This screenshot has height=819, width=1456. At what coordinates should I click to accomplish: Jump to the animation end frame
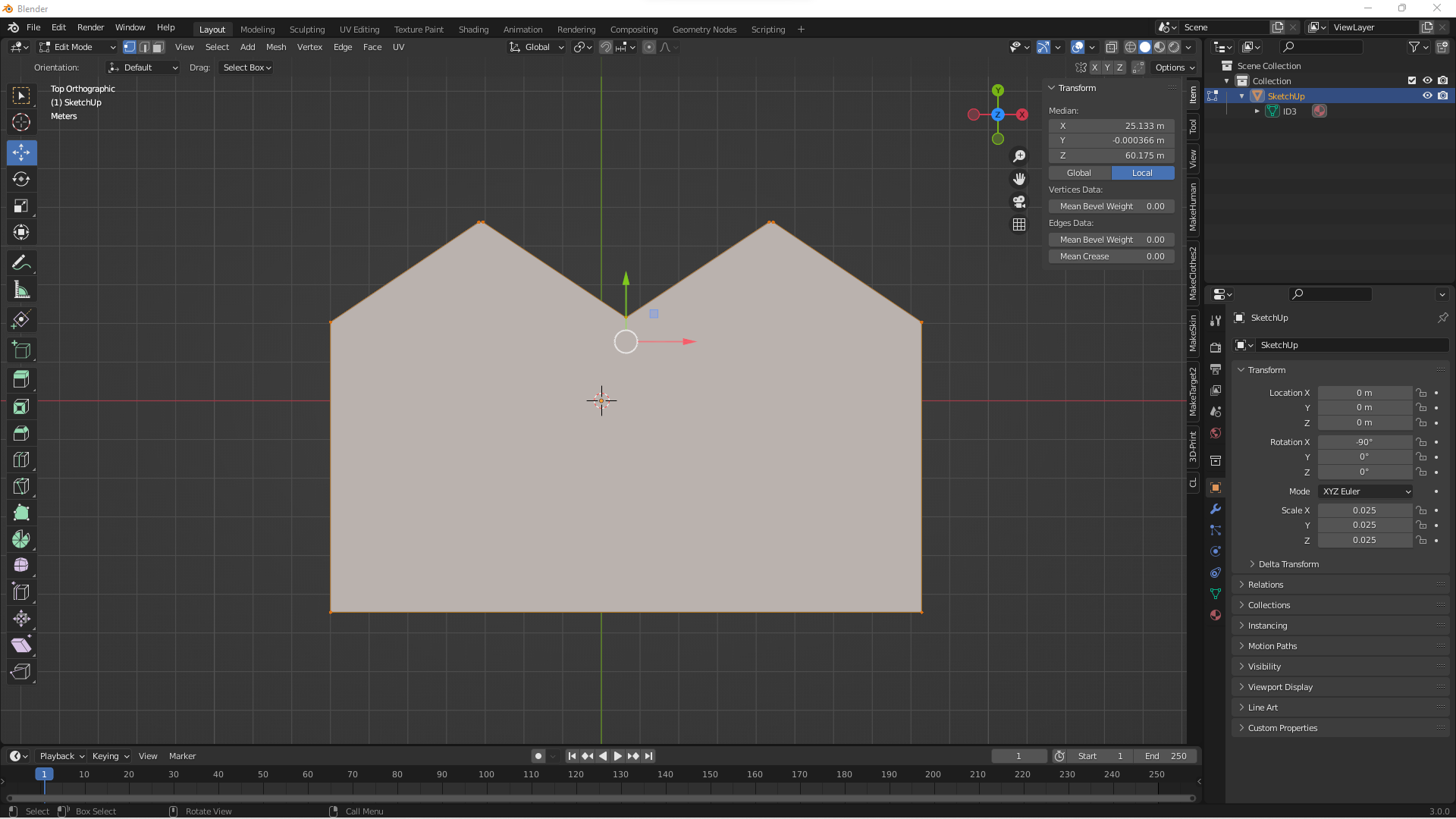coord(648,756)
